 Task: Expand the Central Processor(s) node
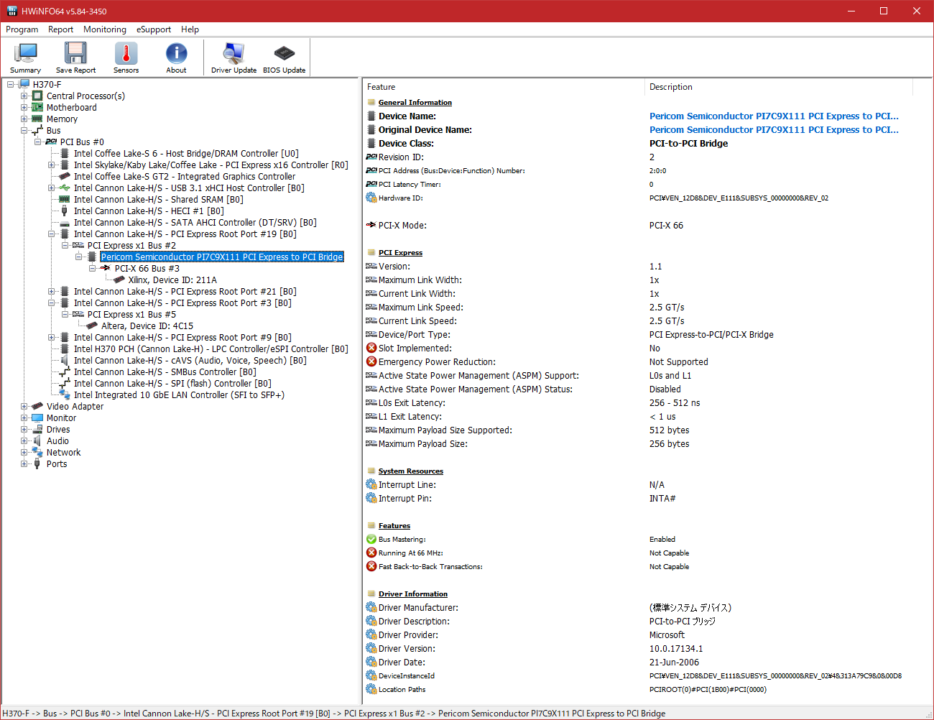point(24,96)
